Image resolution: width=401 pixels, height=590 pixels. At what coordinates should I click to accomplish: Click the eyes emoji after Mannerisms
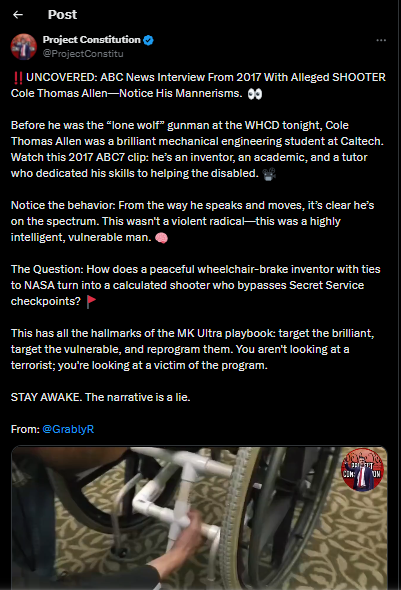255,94
